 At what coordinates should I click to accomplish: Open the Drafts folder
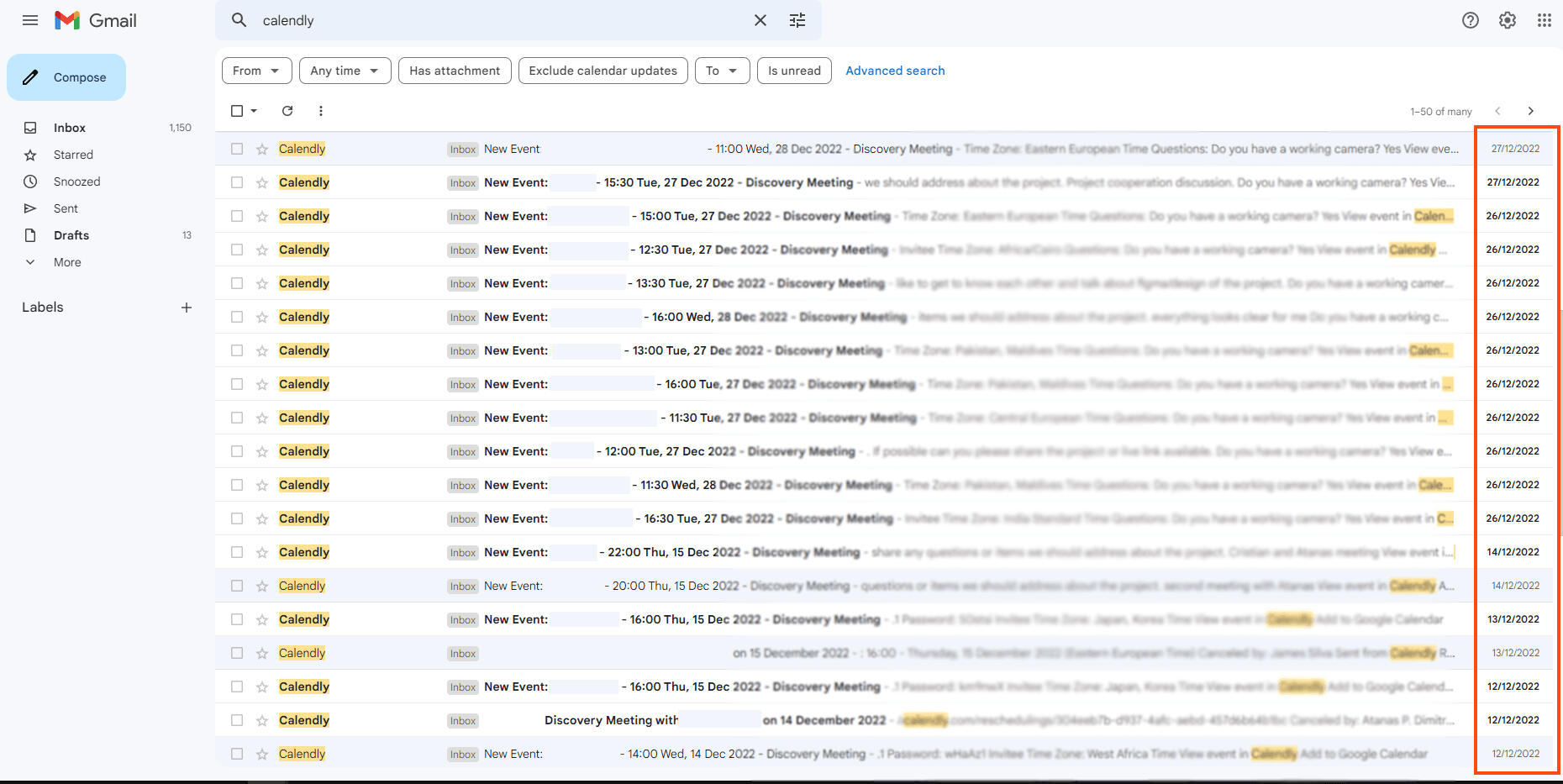pyautogui.click(x=71, y=235)
